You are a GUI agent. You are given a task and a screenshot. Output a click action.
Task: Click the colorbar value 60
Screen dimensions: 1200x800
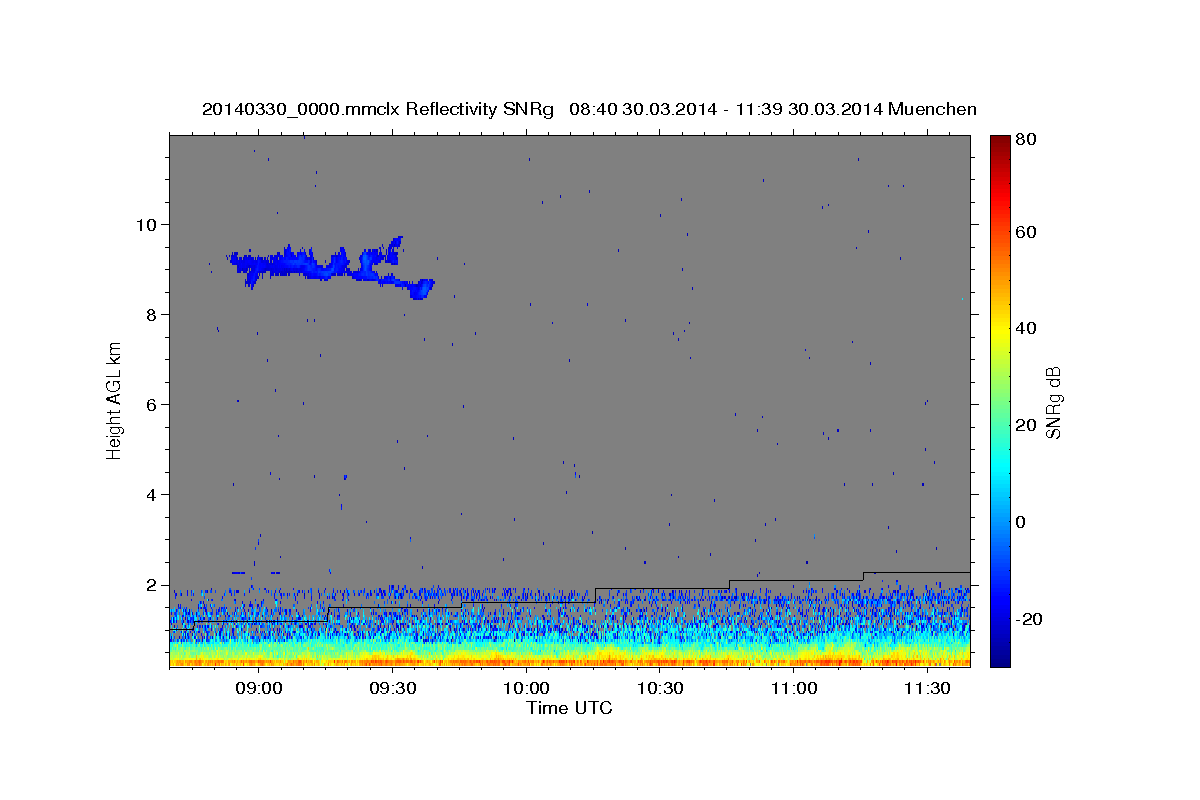pos(1027,232)
